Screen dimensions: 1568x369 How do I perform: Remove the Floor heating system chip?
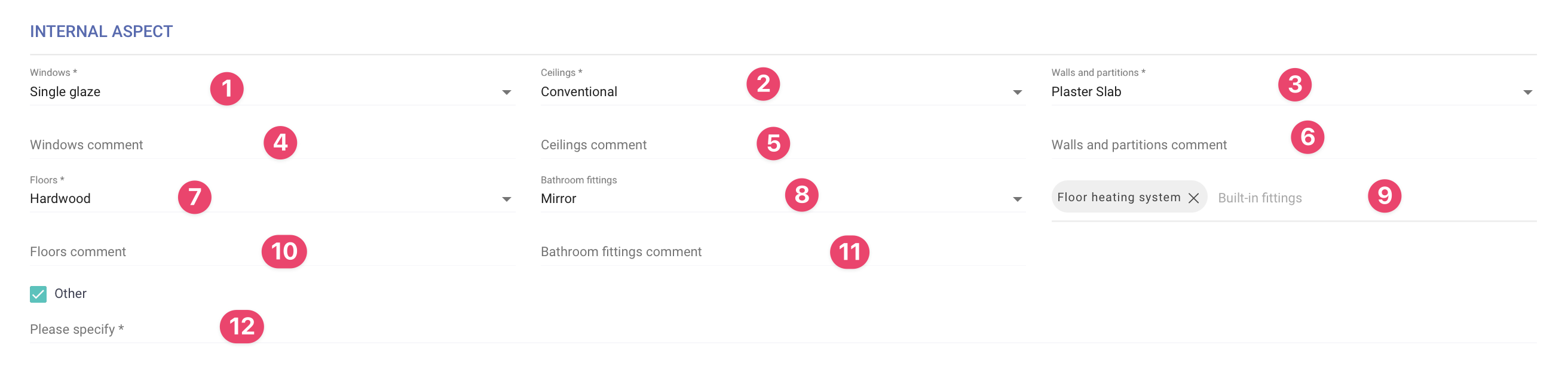point(1193,198)
